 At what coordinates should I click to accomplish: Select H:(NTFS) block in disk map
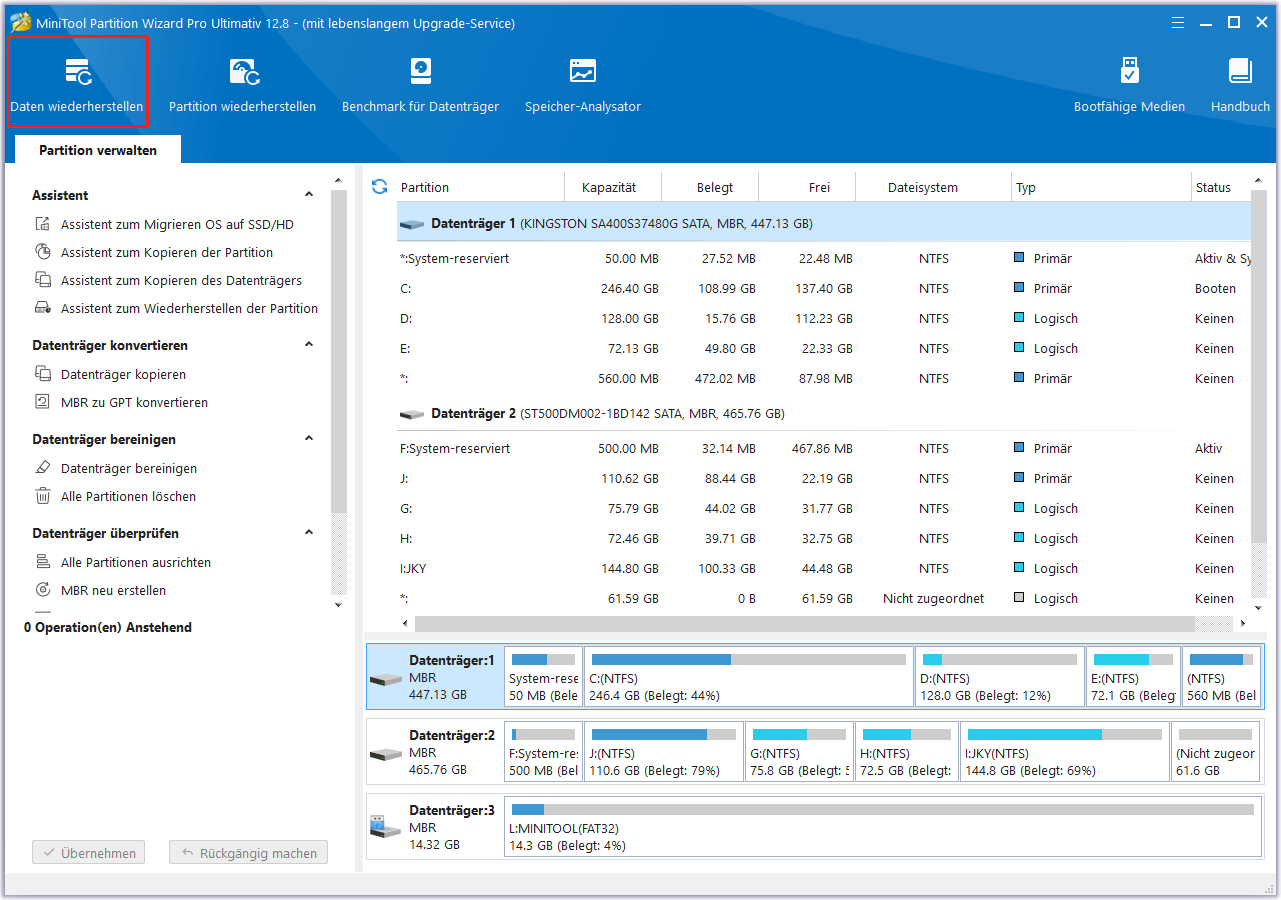(906, 751)
